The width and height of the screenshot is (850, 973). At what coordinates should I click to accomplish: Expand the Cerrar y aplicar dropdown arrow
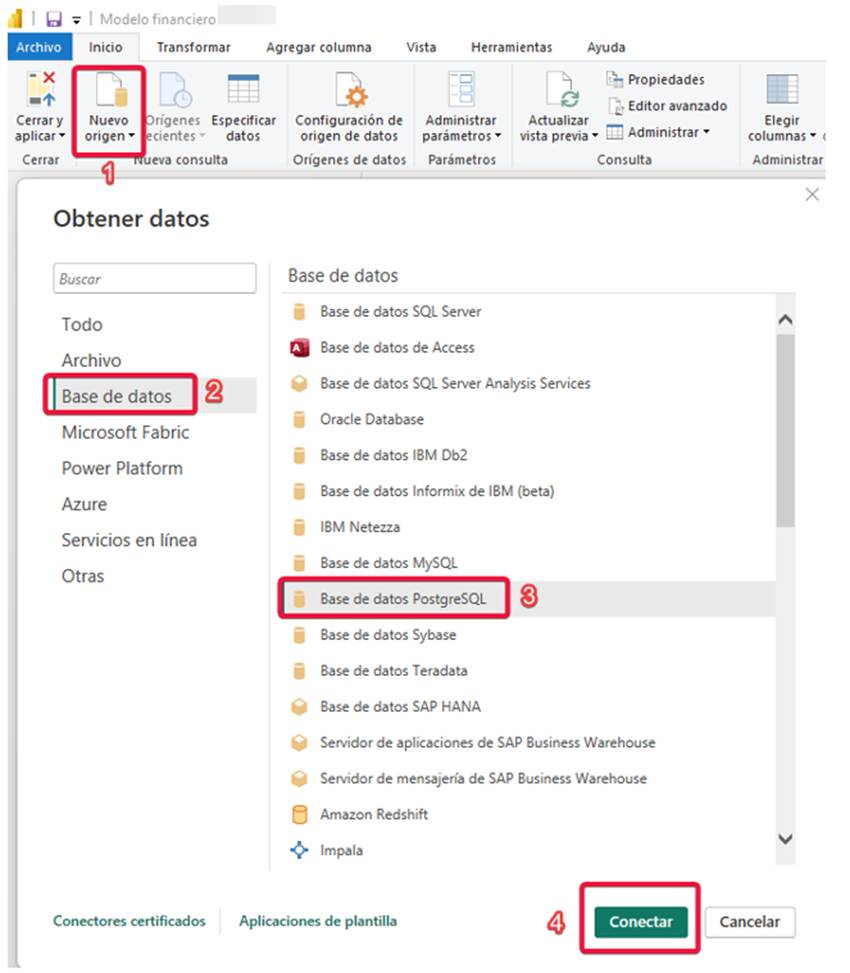[x=62, y=135]
